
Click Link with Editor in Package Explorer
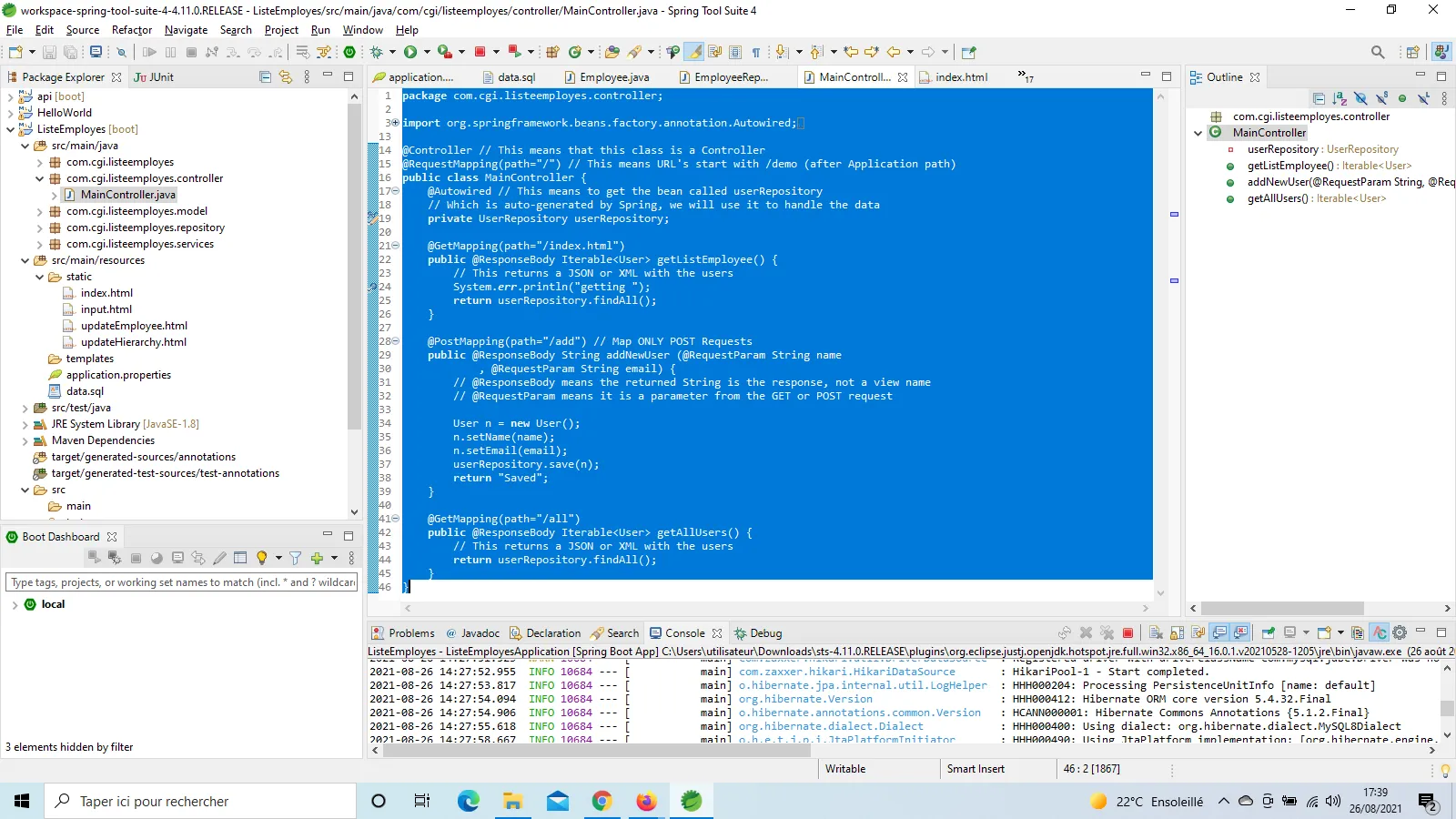coord(286,77)
